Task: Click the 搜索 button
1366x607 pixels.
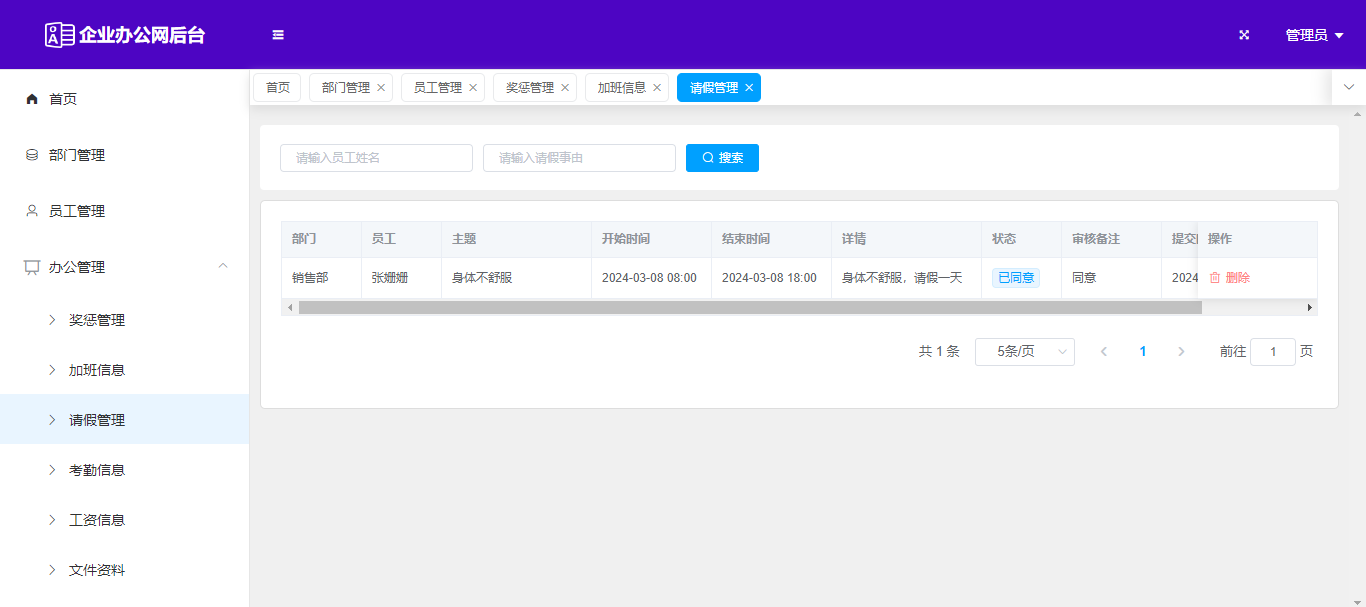Action: (x=722, y=158)
